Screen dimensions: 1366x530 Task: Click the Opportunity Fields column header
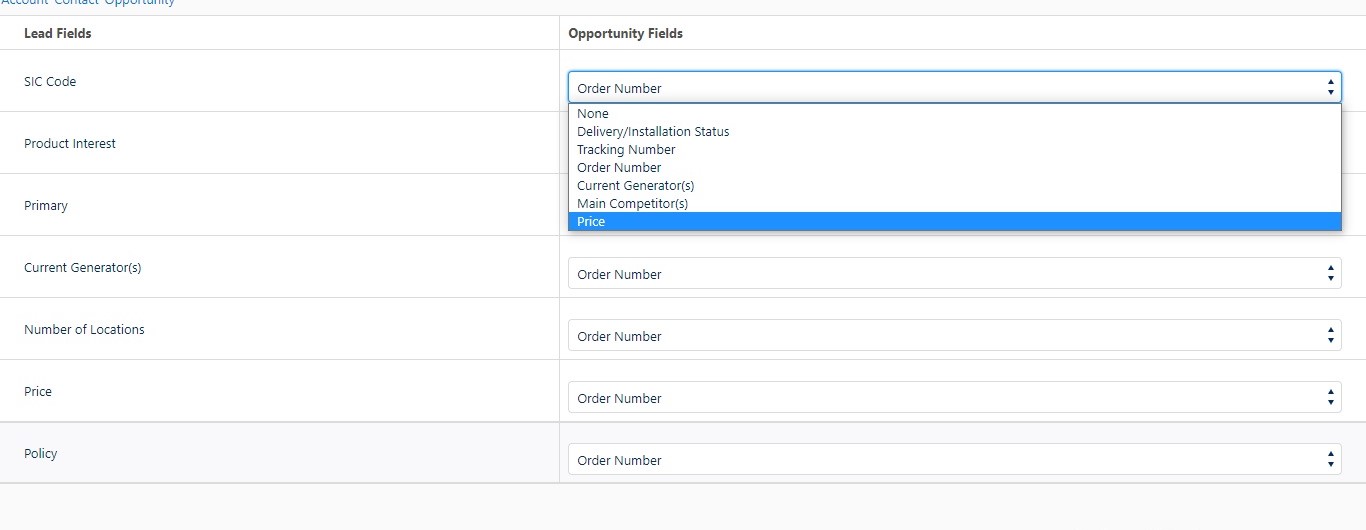(626, 34)
